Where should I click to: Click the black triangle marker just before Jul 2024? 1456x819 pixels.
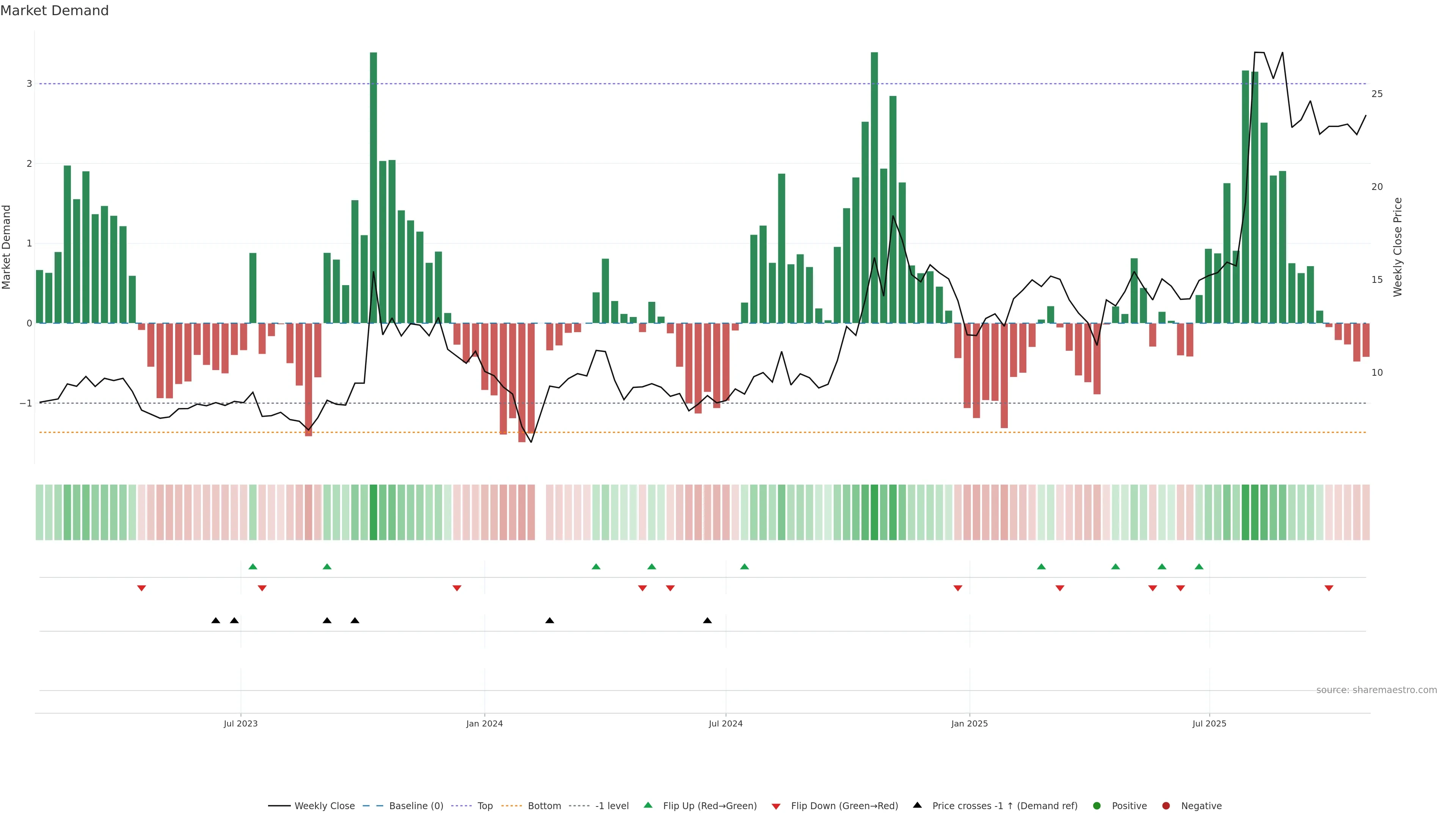(x=707, y=620)
